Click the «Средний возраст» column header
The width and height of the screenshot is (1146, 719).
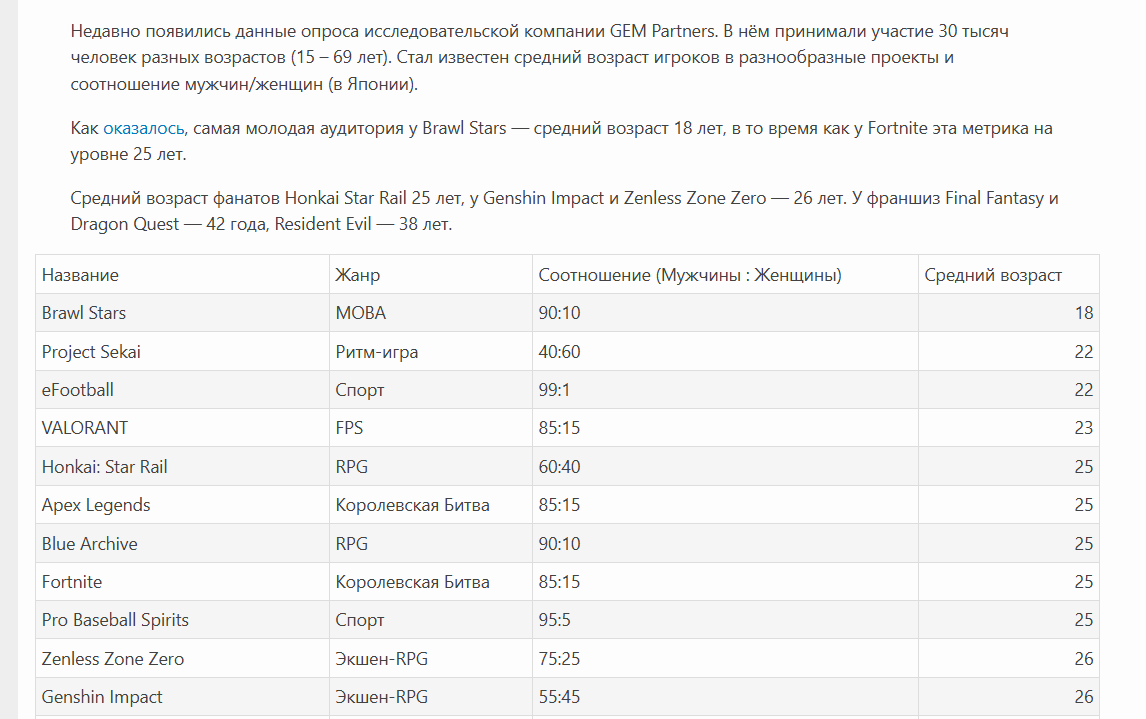[x=992, y=275]
